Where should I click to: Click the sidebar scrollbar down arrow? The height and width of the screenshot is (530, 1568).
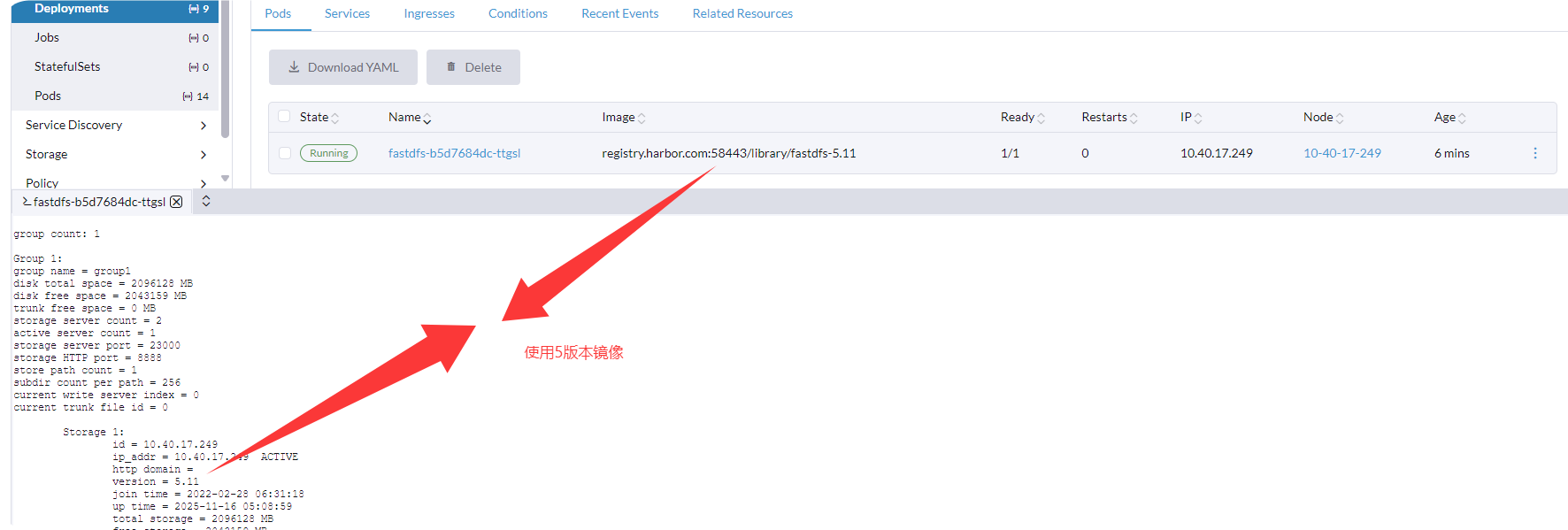[225, 179]
